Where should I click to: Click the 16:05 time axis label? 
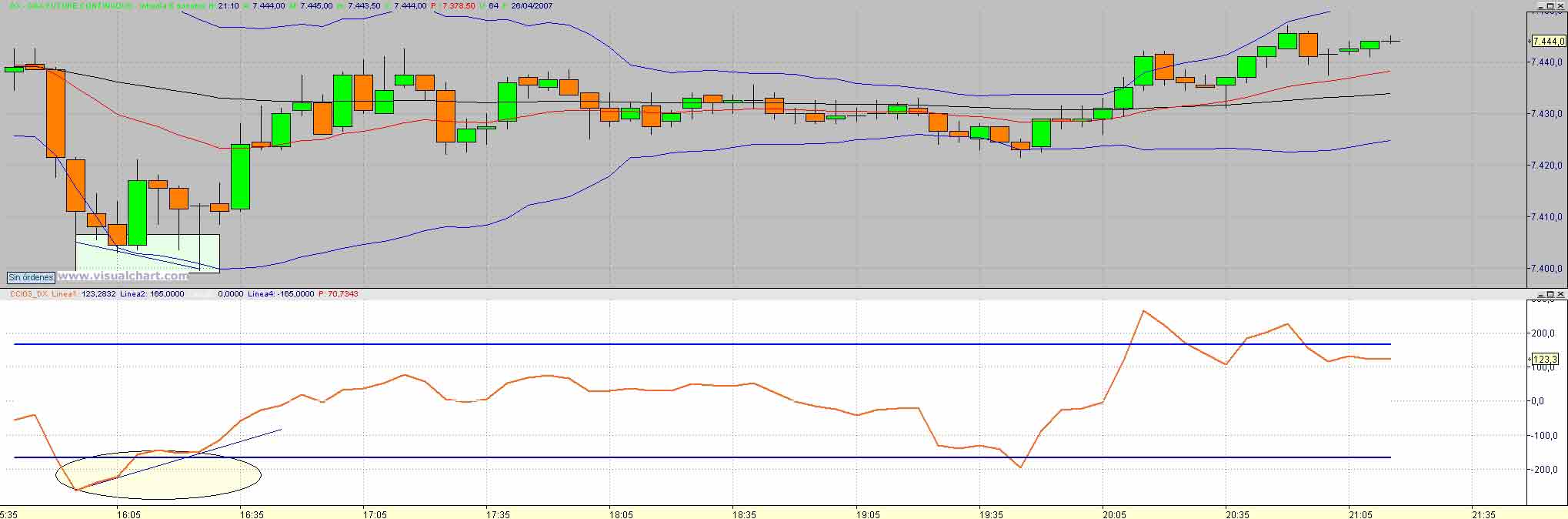(x=128, y=514)
